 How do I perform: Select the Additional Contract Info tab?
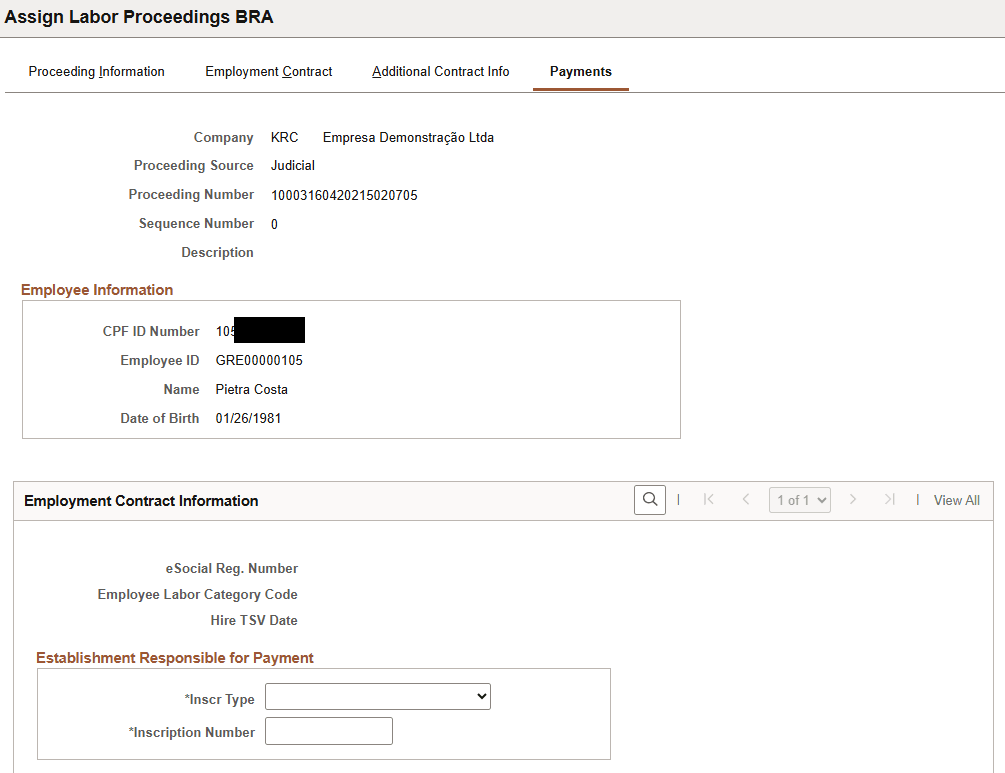pos(440,71)
